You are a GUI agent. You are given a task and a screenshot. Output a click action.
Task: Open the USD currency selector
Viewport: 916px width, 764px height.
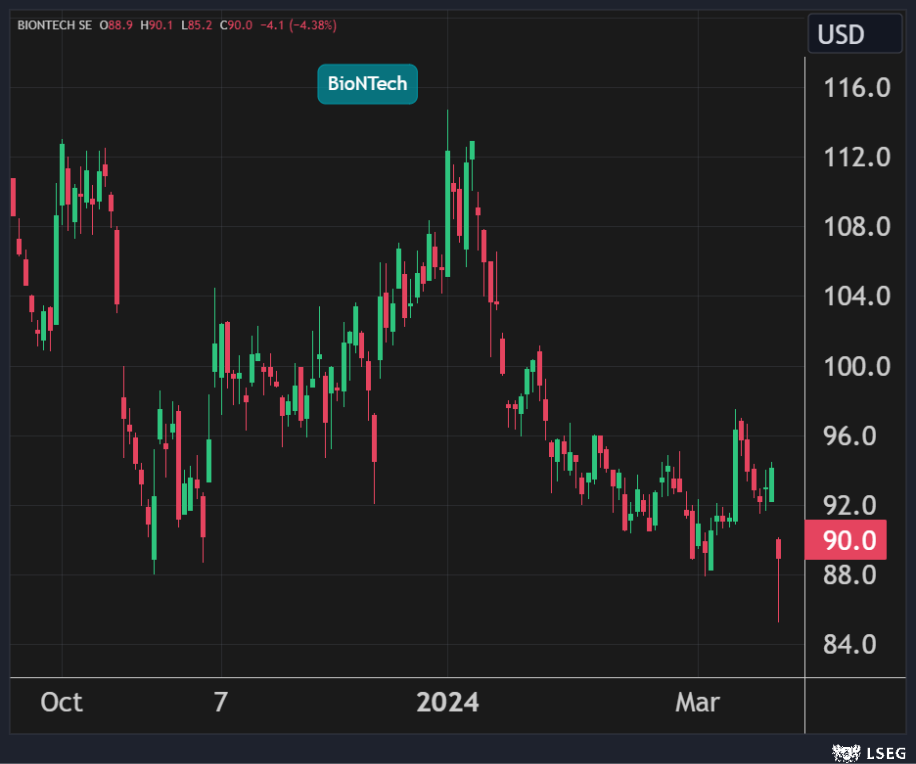coord(841,34)
